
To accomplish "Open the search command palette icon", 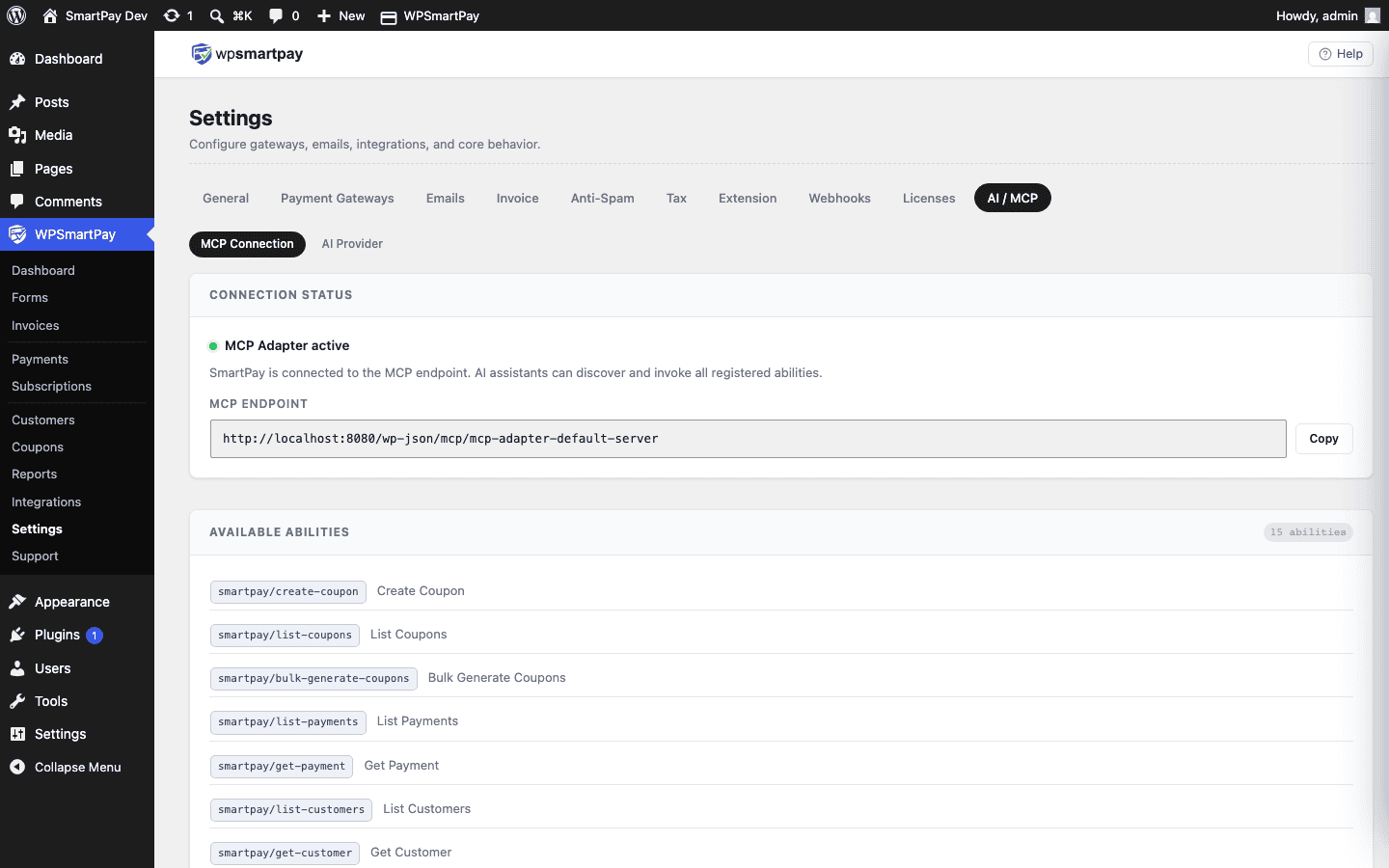I will click(217, 15).
